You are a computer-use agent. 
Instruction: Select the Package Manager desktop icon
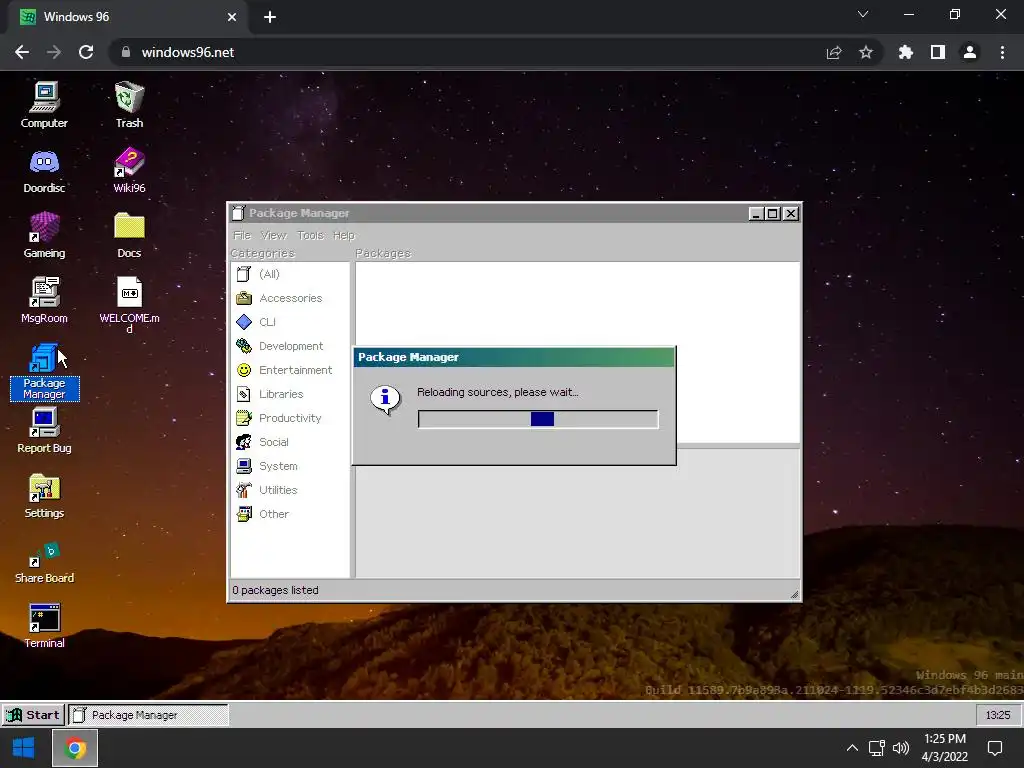click(44, 371)
